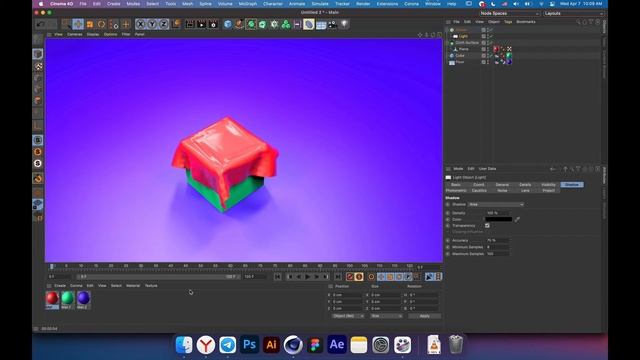Toggle the Y axis lock

pyautogui.click(x=152, y=24)
